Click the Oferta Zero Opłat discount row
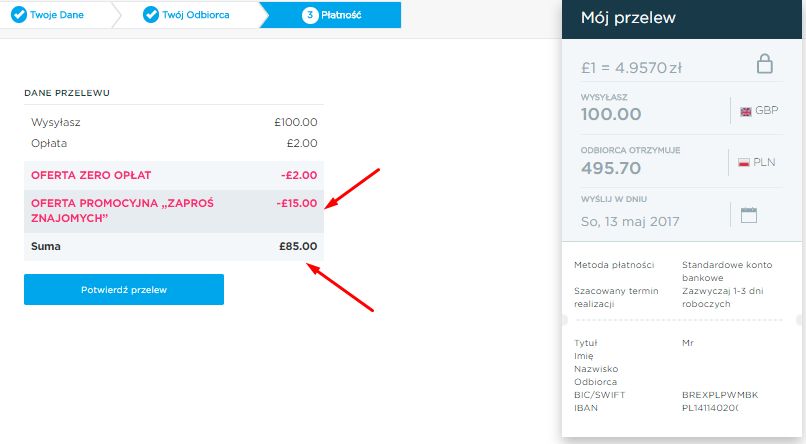 point(174,175)
